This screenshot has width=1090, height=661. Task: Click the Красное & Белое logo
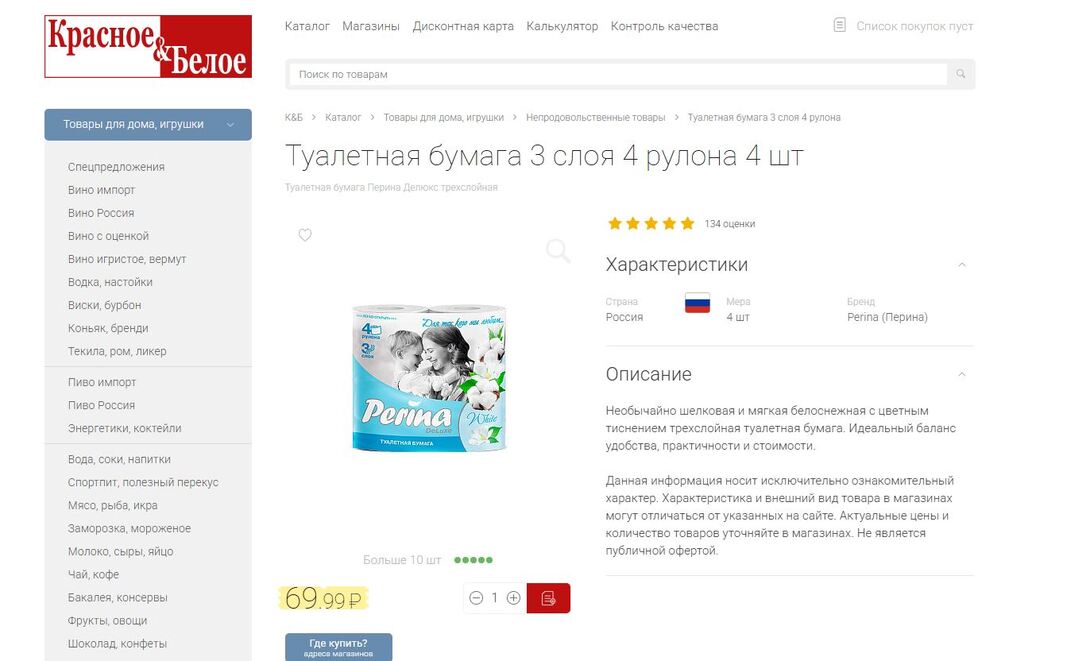pyautogui.click(x=148, y=47)
